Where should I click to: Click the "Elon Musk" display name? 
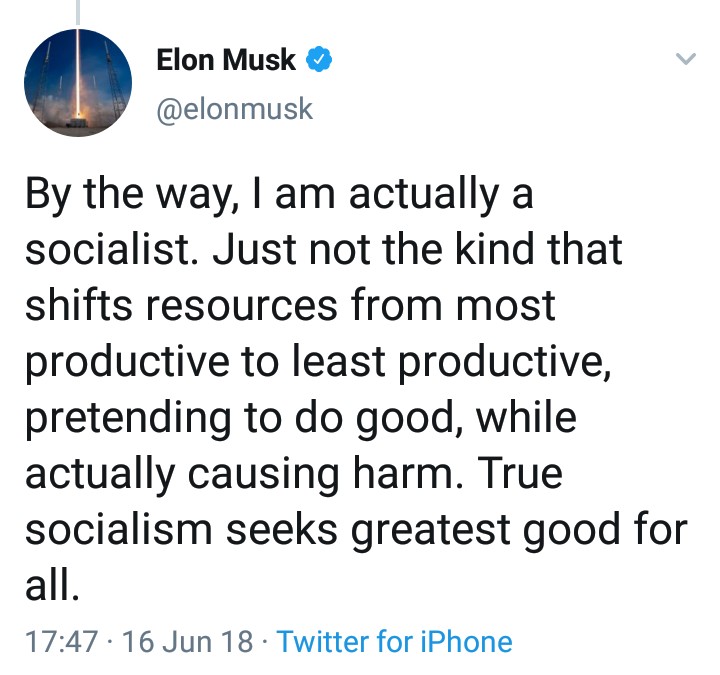click(x=226, y=60)
